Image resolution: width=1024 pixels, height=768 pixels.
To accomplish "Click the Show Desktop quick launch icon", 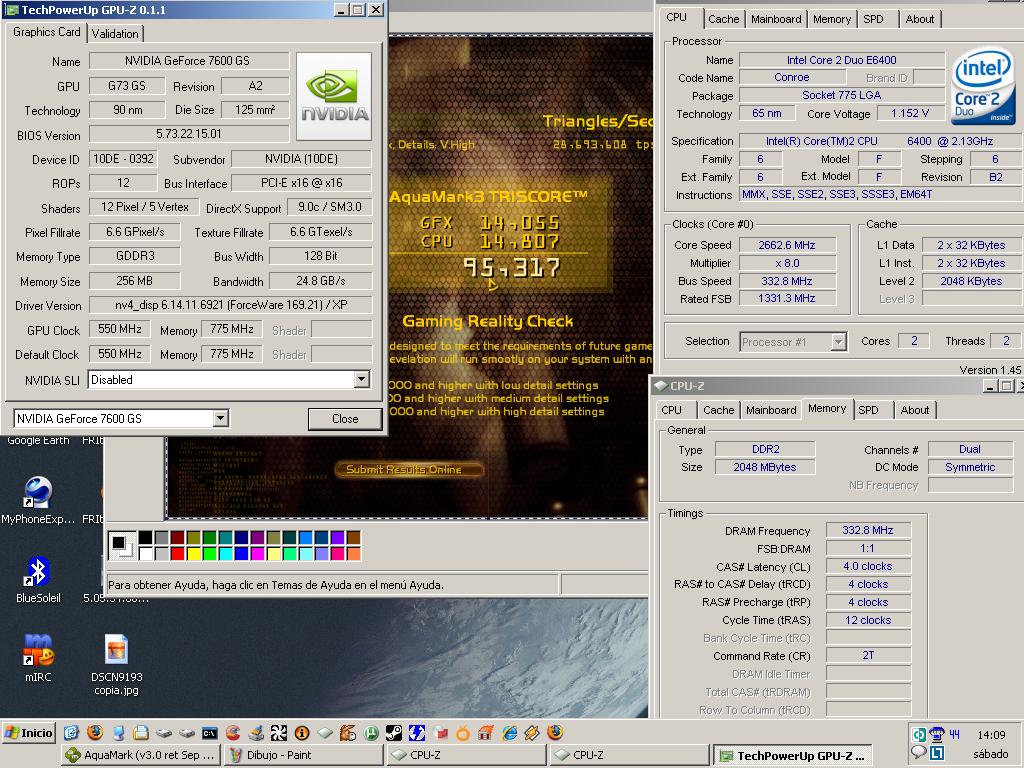I will click(x=71, y=733).
